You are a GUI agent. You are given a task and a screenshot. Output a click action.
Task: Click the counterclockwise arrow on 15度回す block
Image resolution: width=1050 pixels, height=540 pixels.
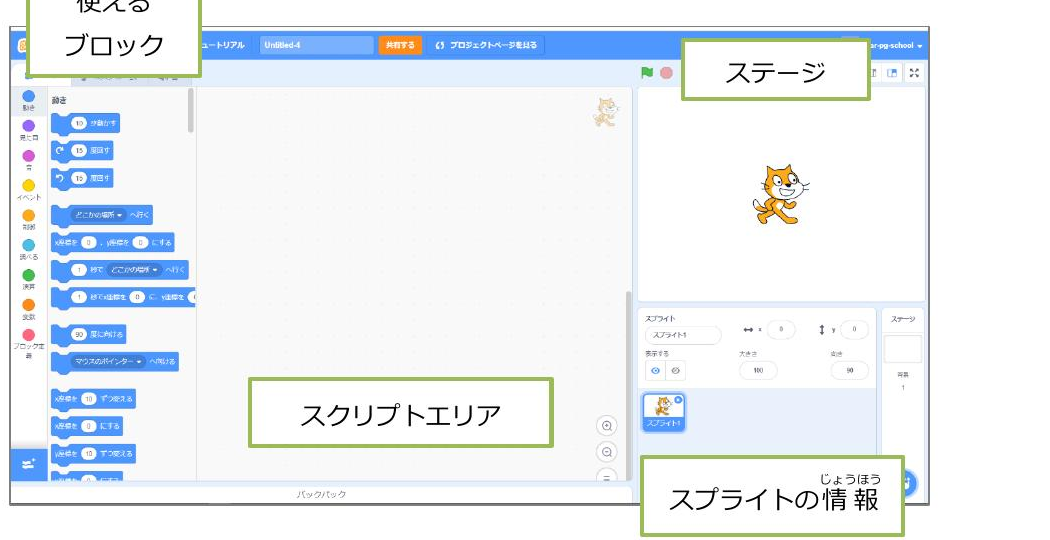60,178
